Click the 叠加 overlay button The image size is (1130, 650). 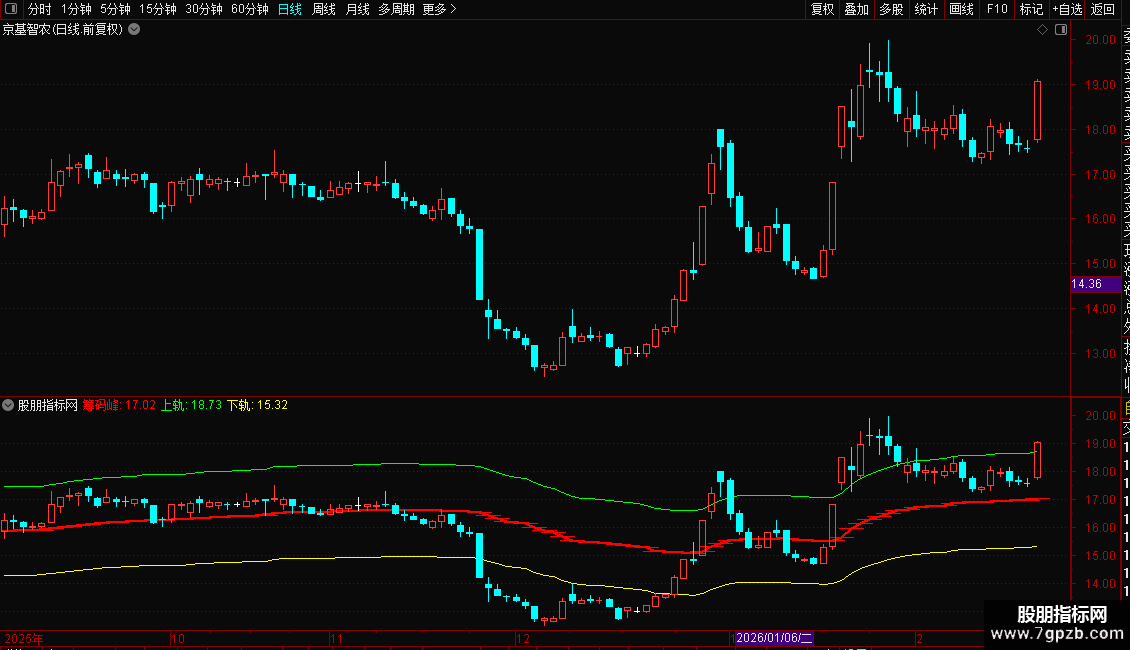tap(857, 9)
